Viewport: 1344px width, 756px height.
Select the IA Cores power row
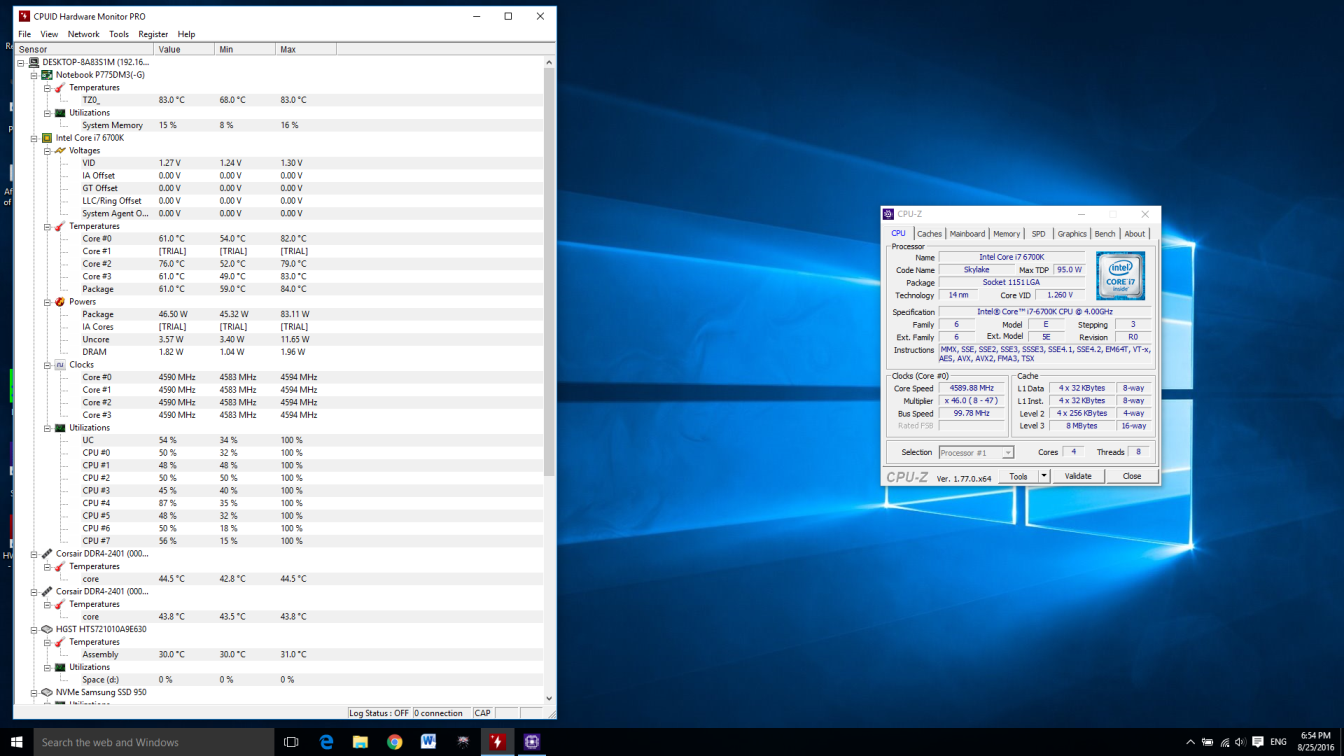(x=280, y=327)
